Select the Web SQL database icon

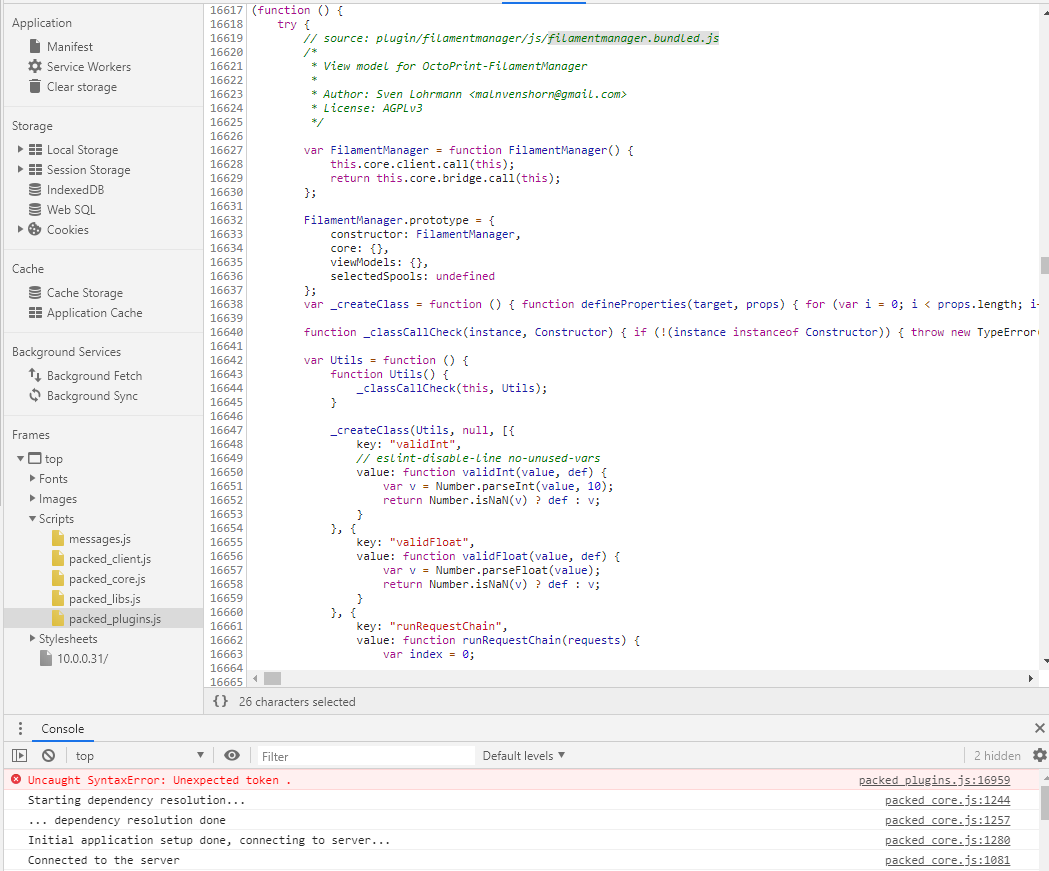coord(35,209)
